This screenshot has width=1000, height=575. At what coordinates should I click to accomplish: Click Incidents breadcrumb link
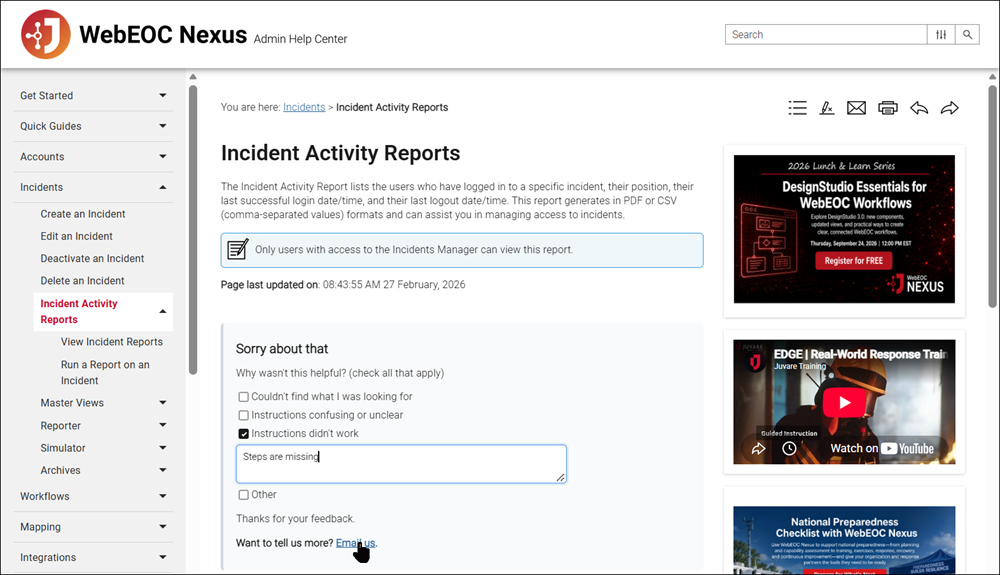pyautogui.click(x=304, y=107)
